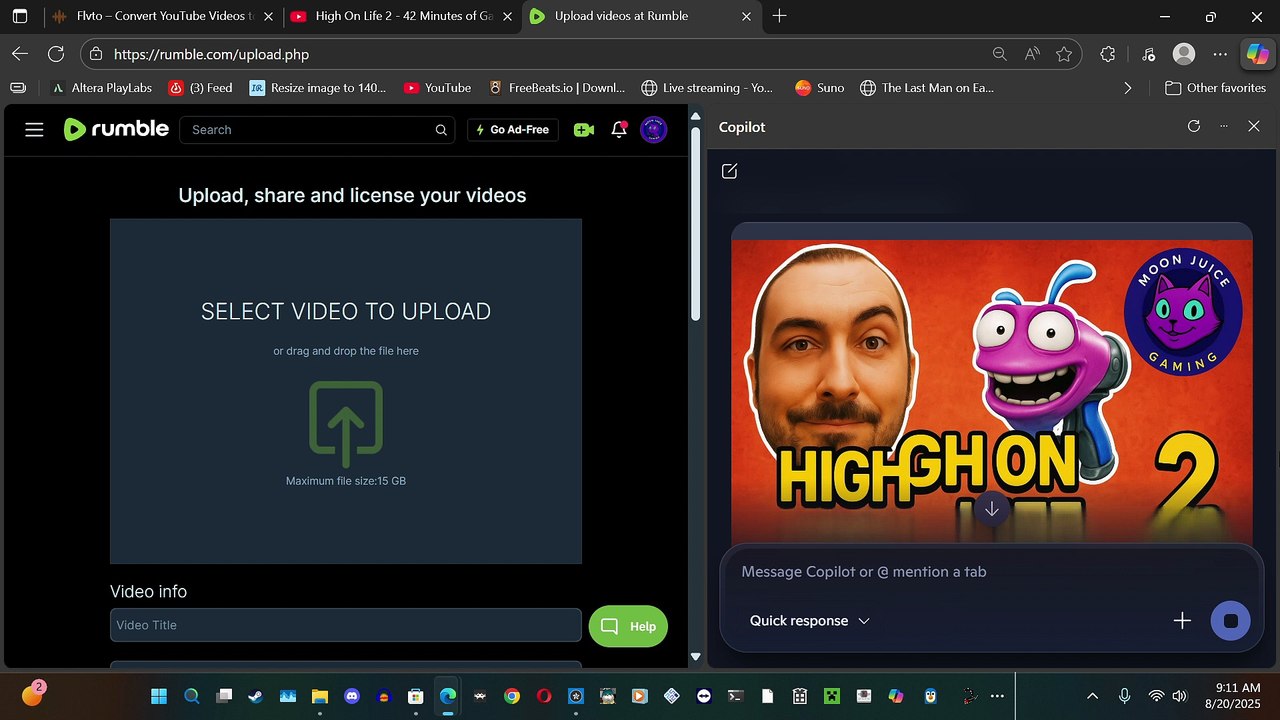Reload the Rumble page

pyautogui.click(x=56, y=54)
